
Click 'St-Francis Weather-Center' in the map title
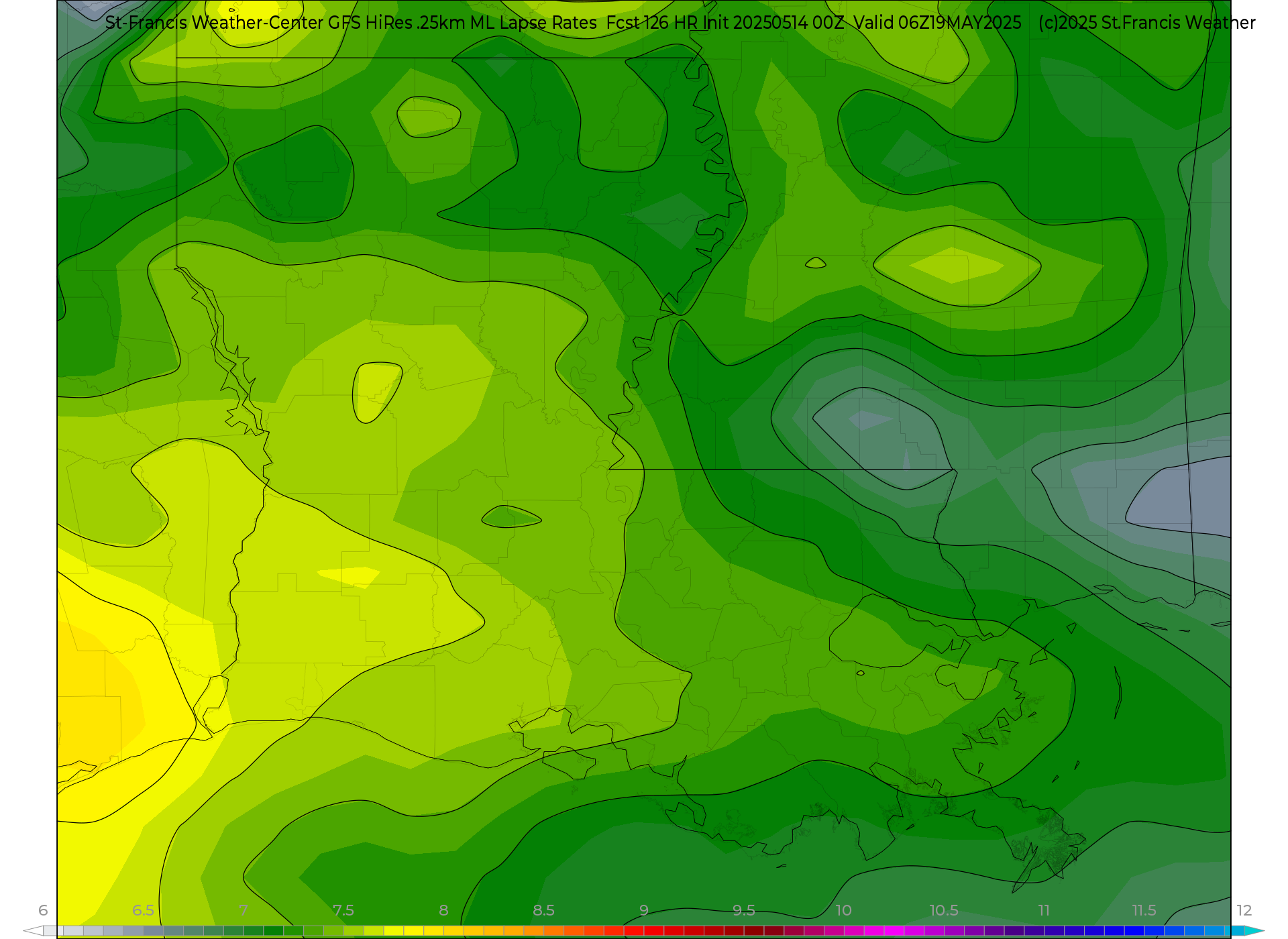pos(214,23)
